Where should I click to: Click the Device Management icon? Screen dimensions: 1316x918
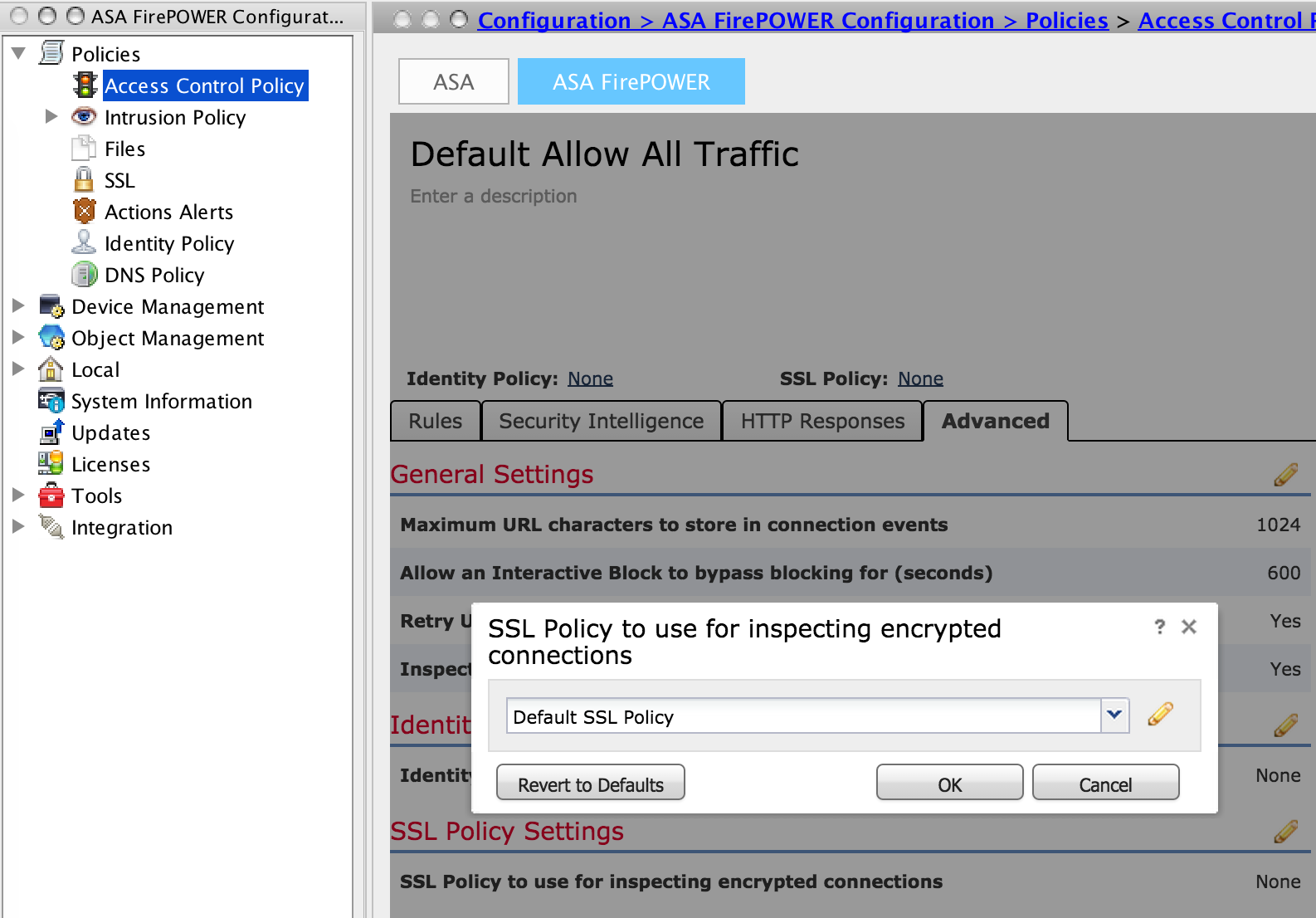point(51,305)
